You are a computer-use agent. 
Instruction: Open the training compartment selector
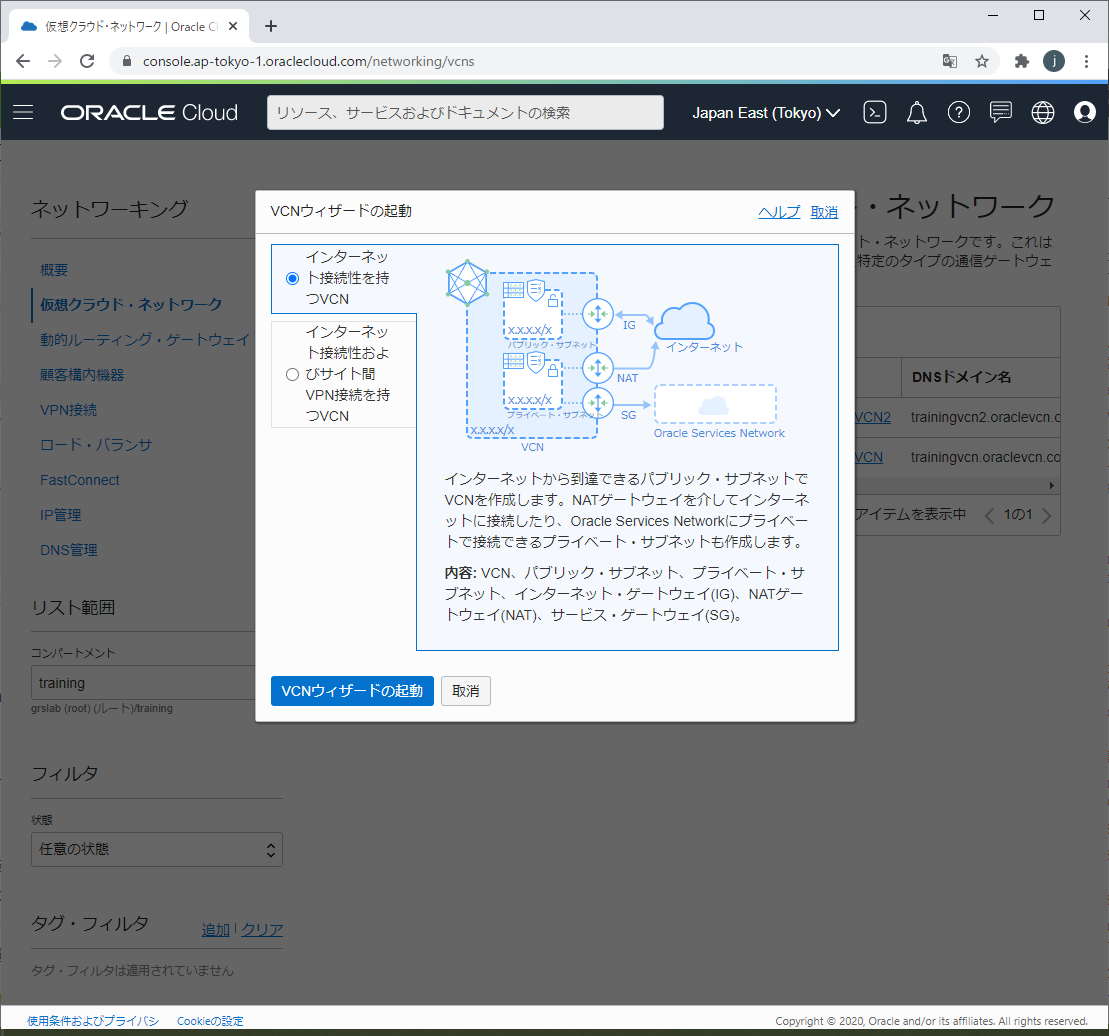tap(143, 683)
